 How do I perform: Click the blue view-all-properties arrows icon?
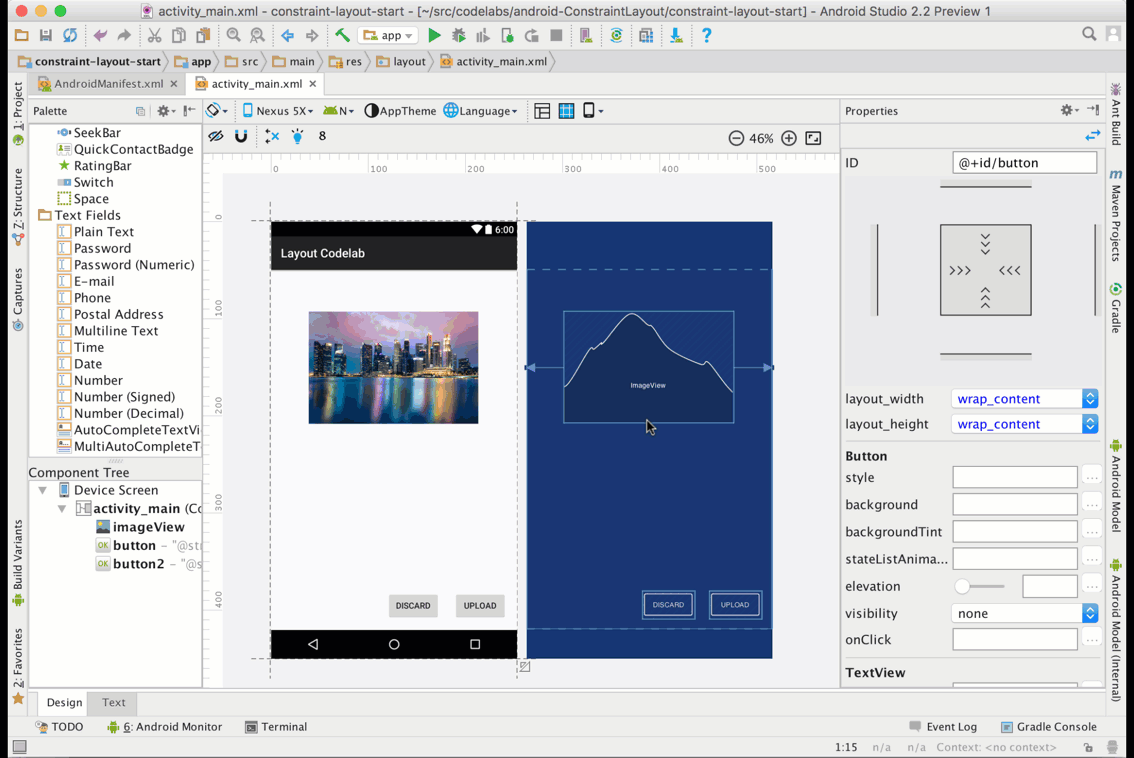point(1092,136)
